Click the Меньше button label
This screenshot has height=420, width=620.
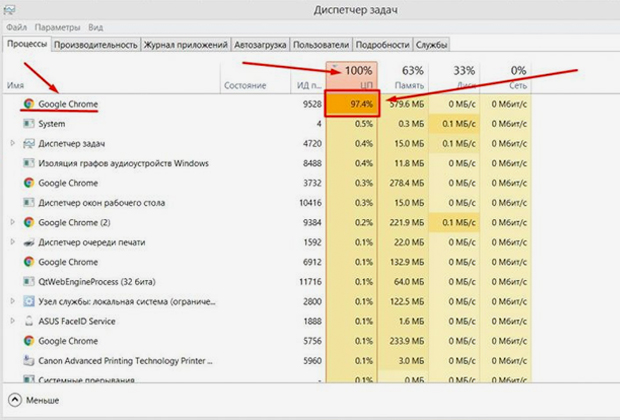[x=42, y=400]
